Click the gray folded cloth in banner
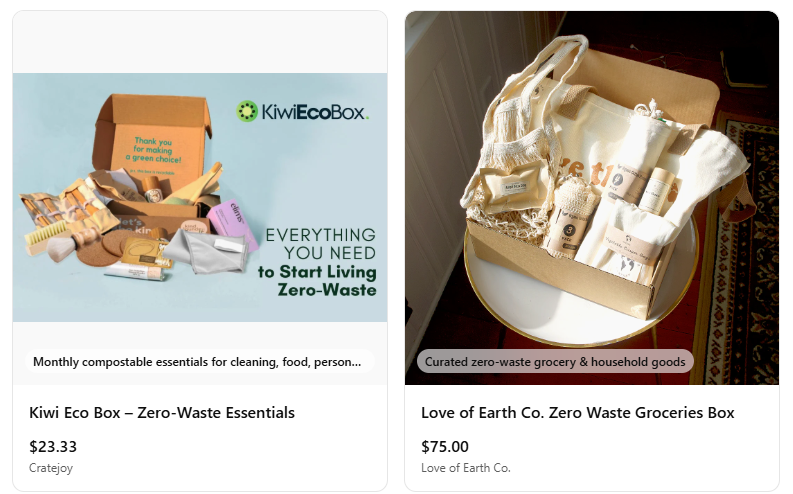This screenshot has height=494, width=793. point(206,252)
